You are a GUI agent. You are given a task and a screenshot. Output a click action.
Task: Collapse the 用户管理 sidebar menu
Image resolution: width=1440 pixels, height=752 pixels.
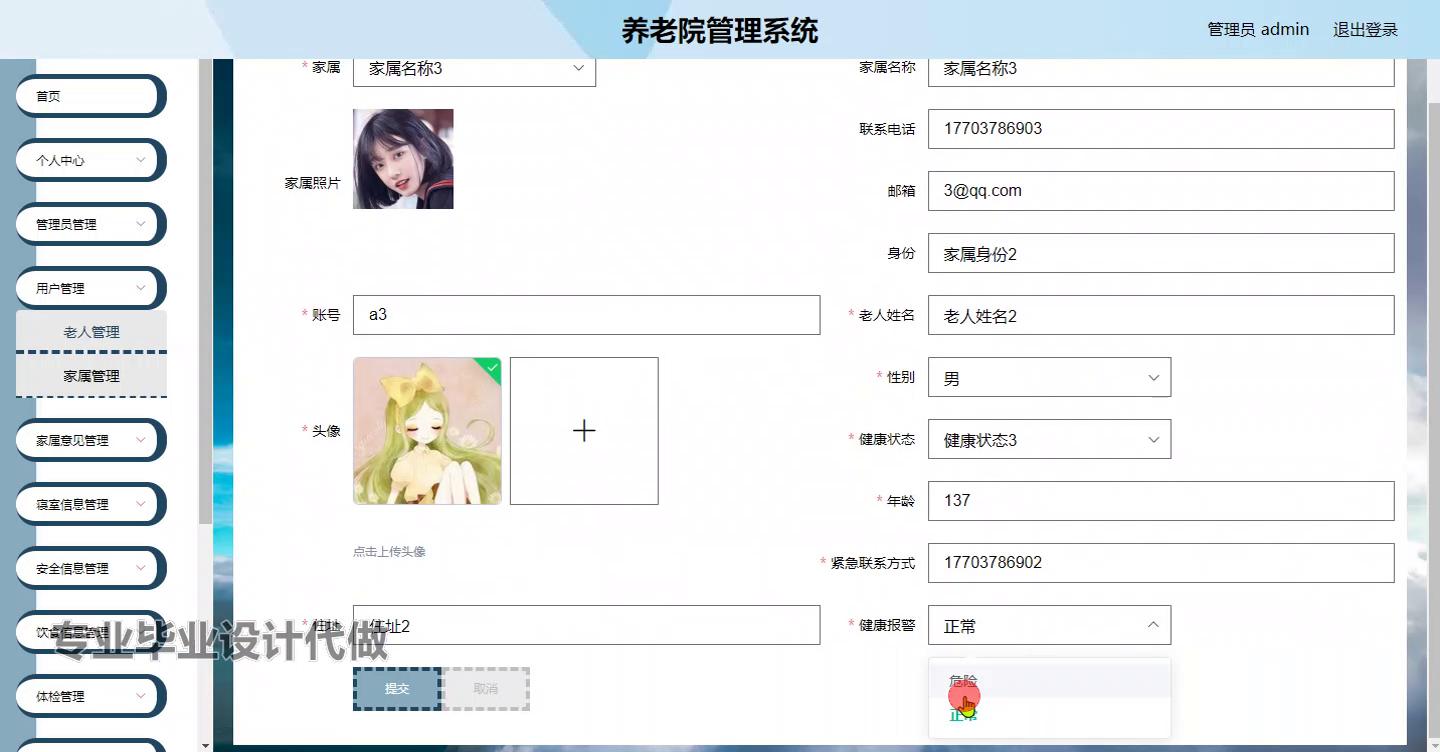coord(90,288)
